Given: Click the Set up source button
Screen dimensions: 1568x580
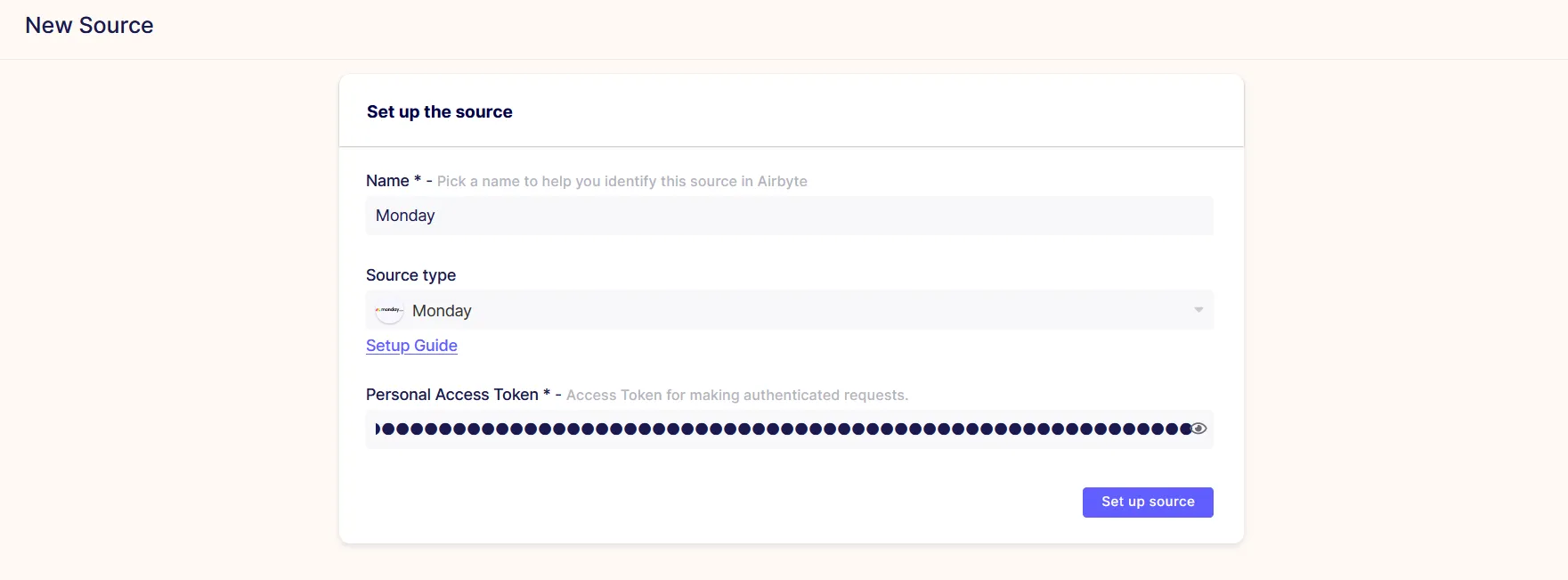Looking at the screenshot, I should [x=1148, y=502].
